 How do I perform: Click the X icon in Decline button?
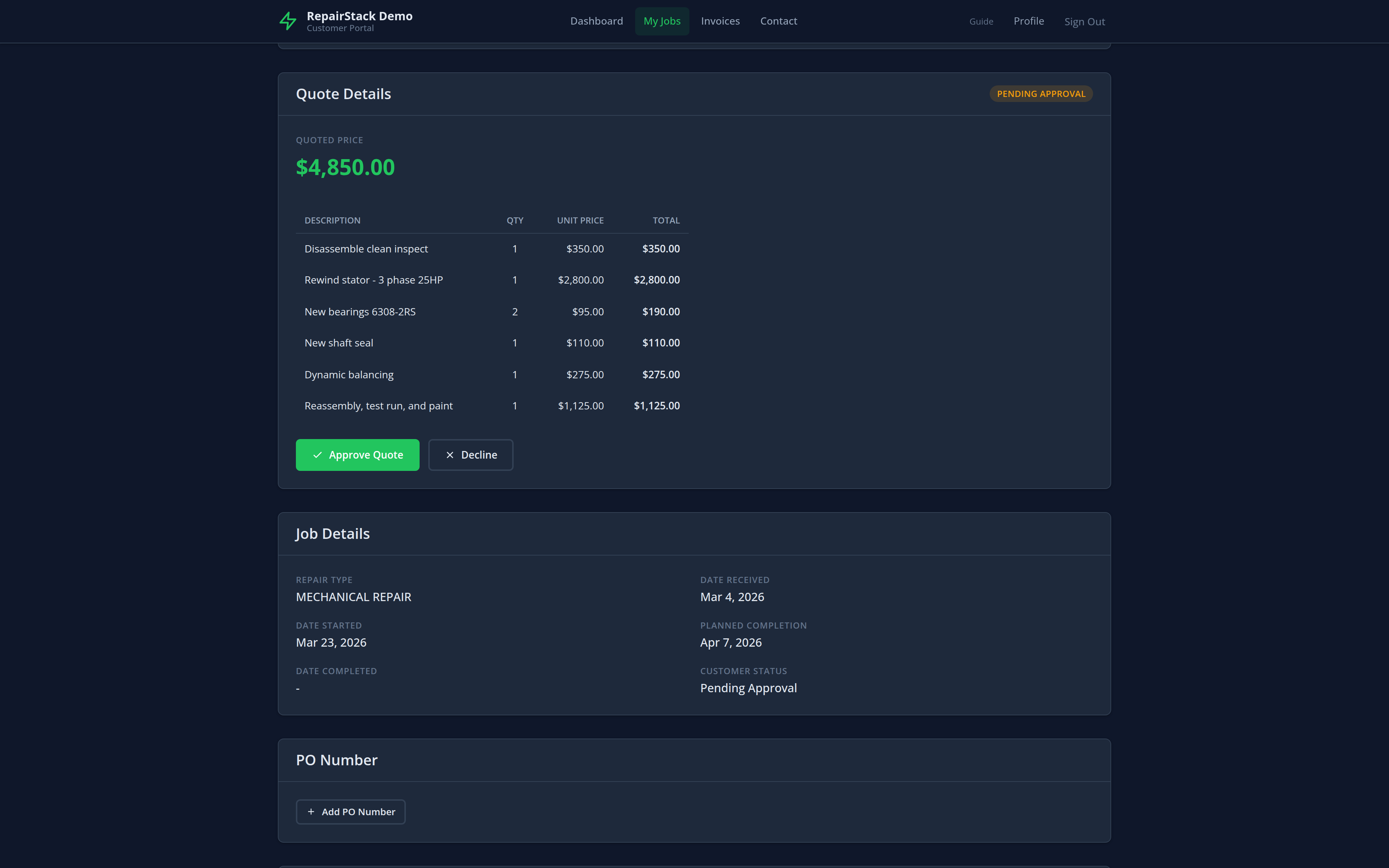click(x=450, y=455)
